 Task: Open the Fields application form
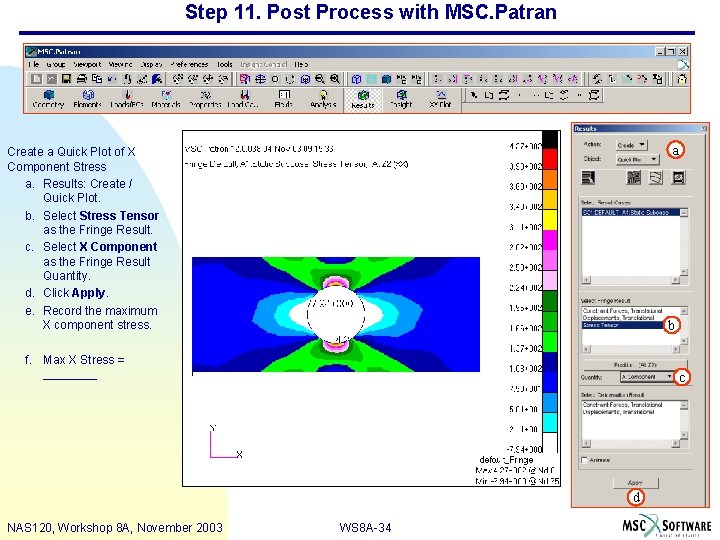(x=283, y=99)
